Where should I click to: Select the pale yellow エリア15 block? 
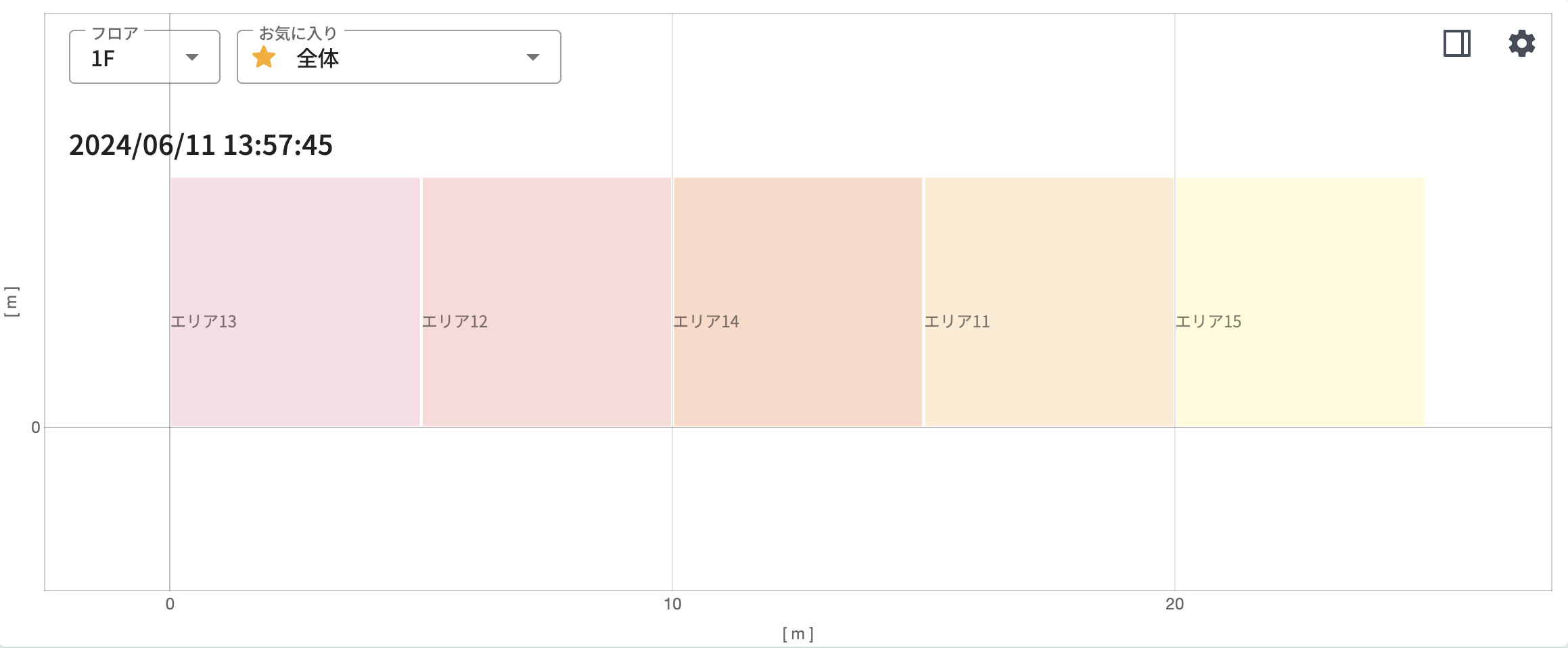(1300, 257)
